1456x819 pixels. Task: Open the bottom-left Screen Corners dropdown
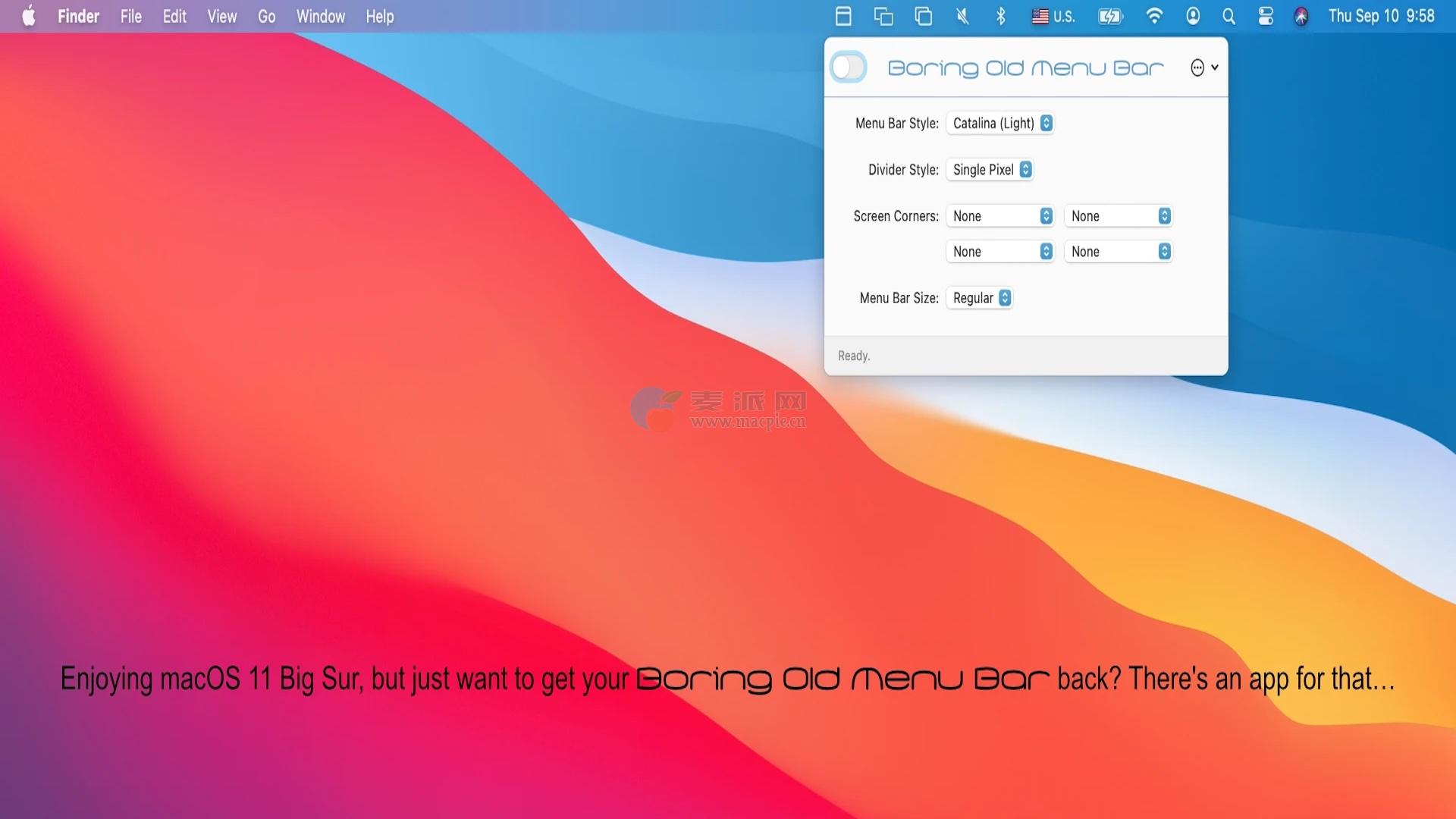[x=1000, y=252]
